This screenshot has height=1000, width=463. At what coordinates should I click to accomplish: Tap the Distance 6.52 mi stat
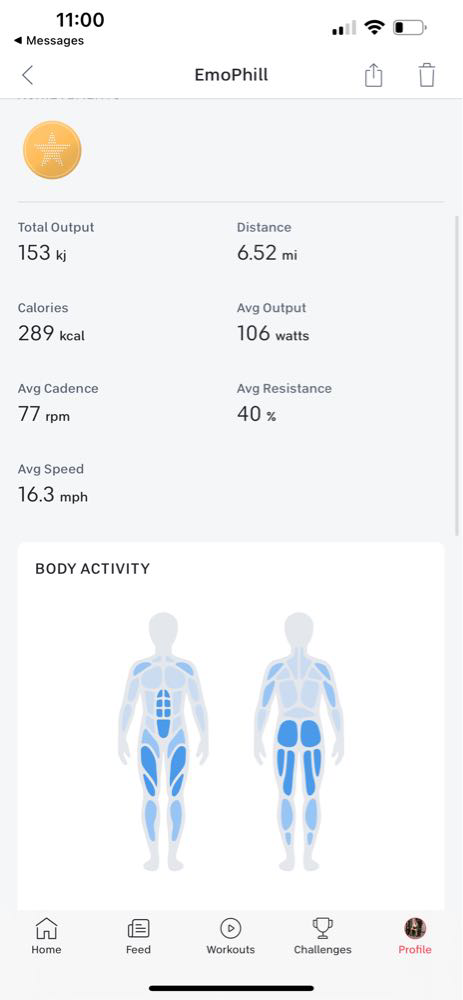pyautogui.click(x=267, y=242)
